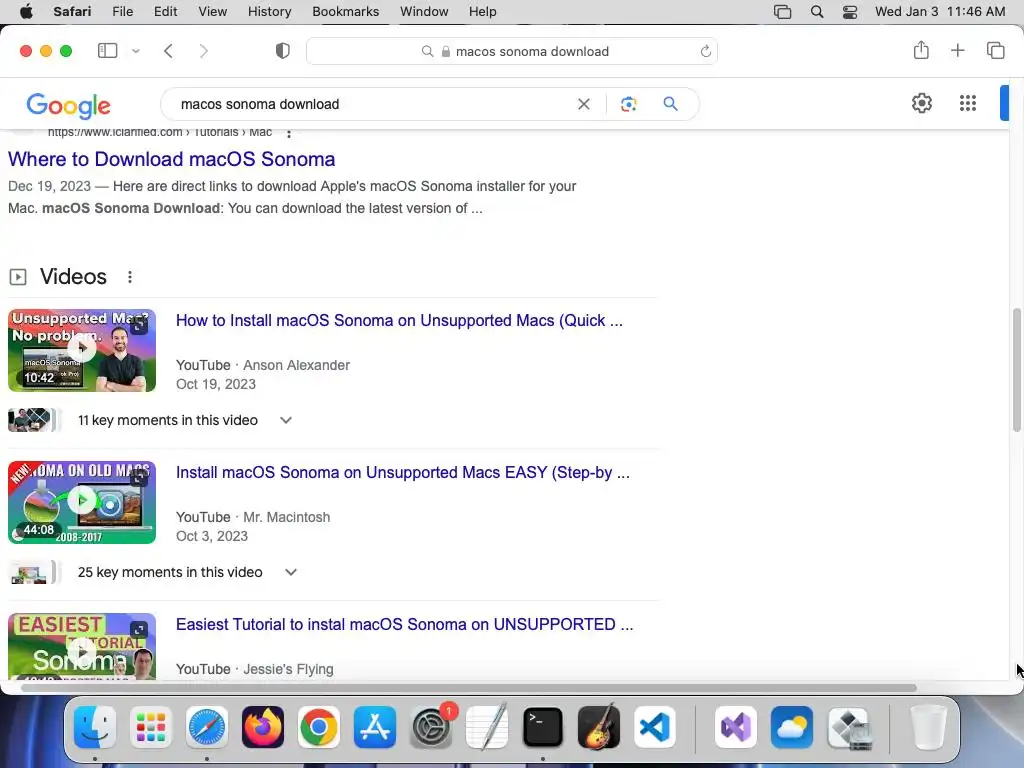Image resolution: width=1024 pixels, height=768 pixels.
Task: Open the Help menu
Action: click(x=483, y=12)
